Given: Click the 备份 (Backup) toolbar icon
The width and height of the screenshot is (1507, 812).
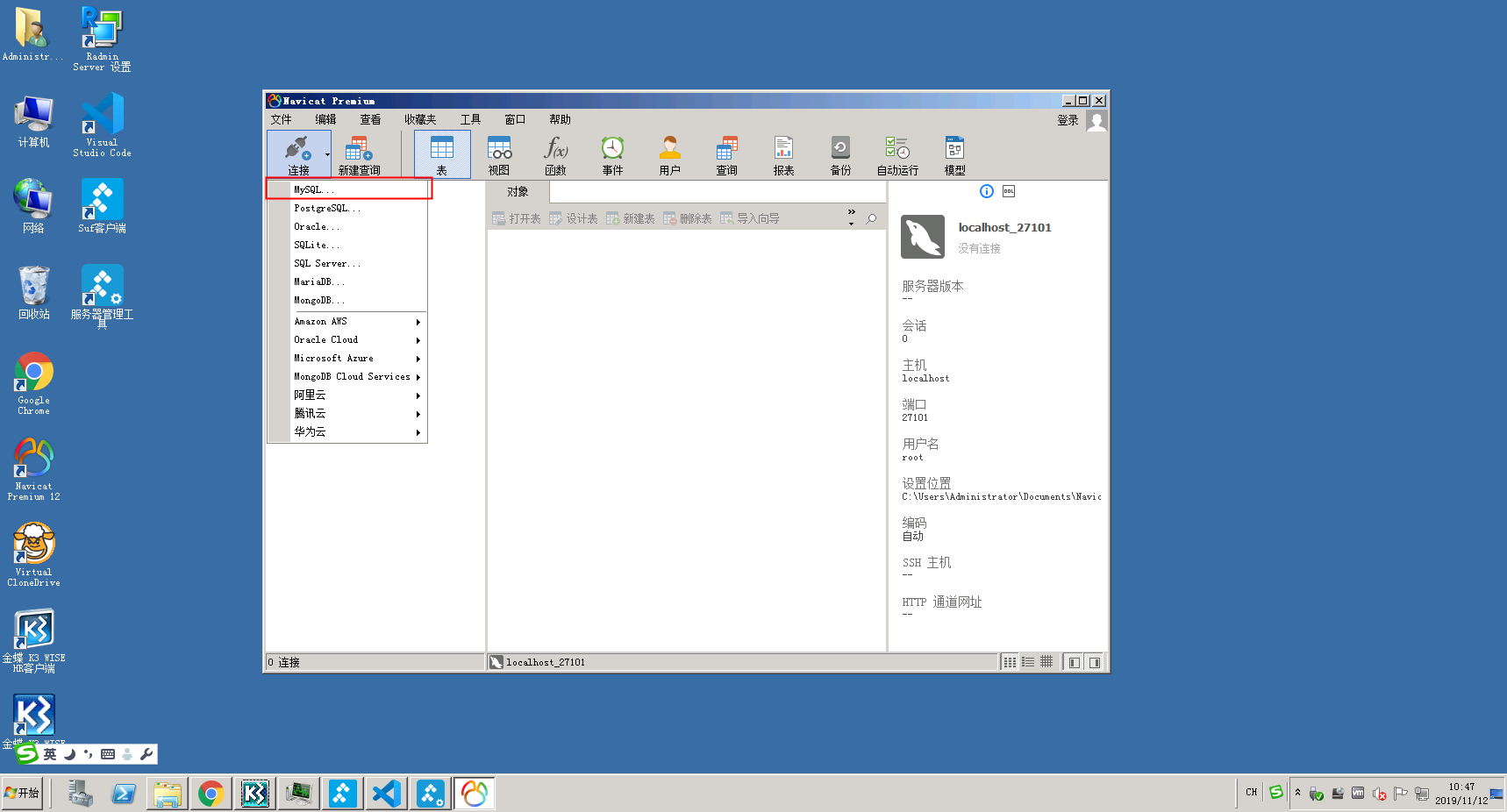Looking at the screenshot, I should pos(841,154).
